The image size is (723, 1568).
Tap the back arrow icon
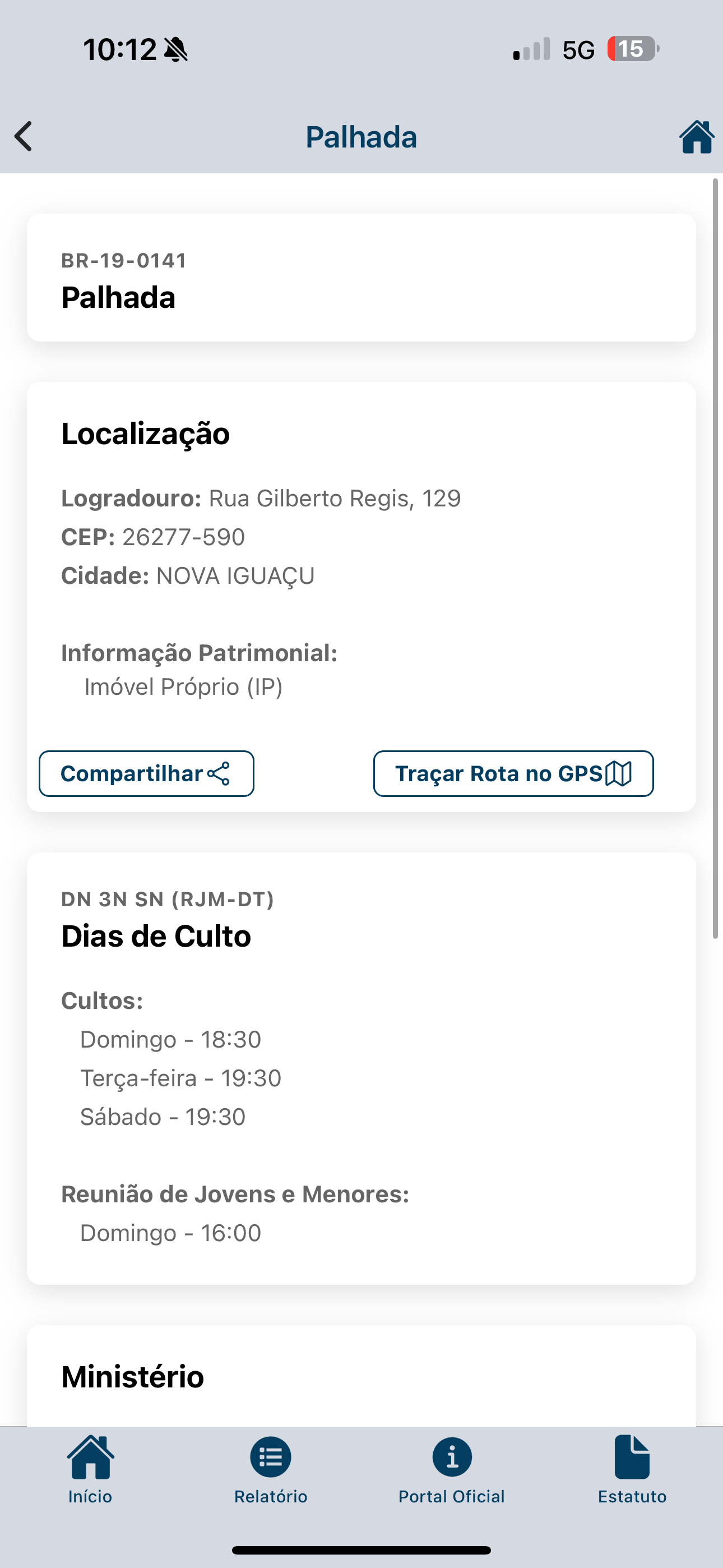24,136
